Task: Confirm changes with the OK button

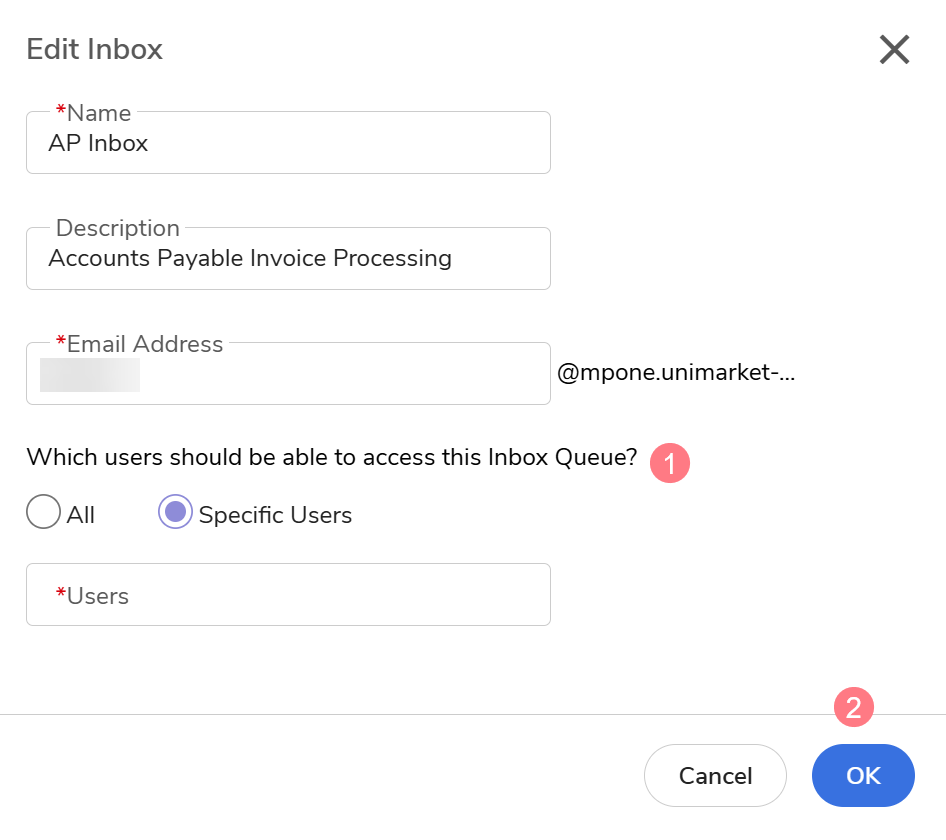Action: click(863, 775)
